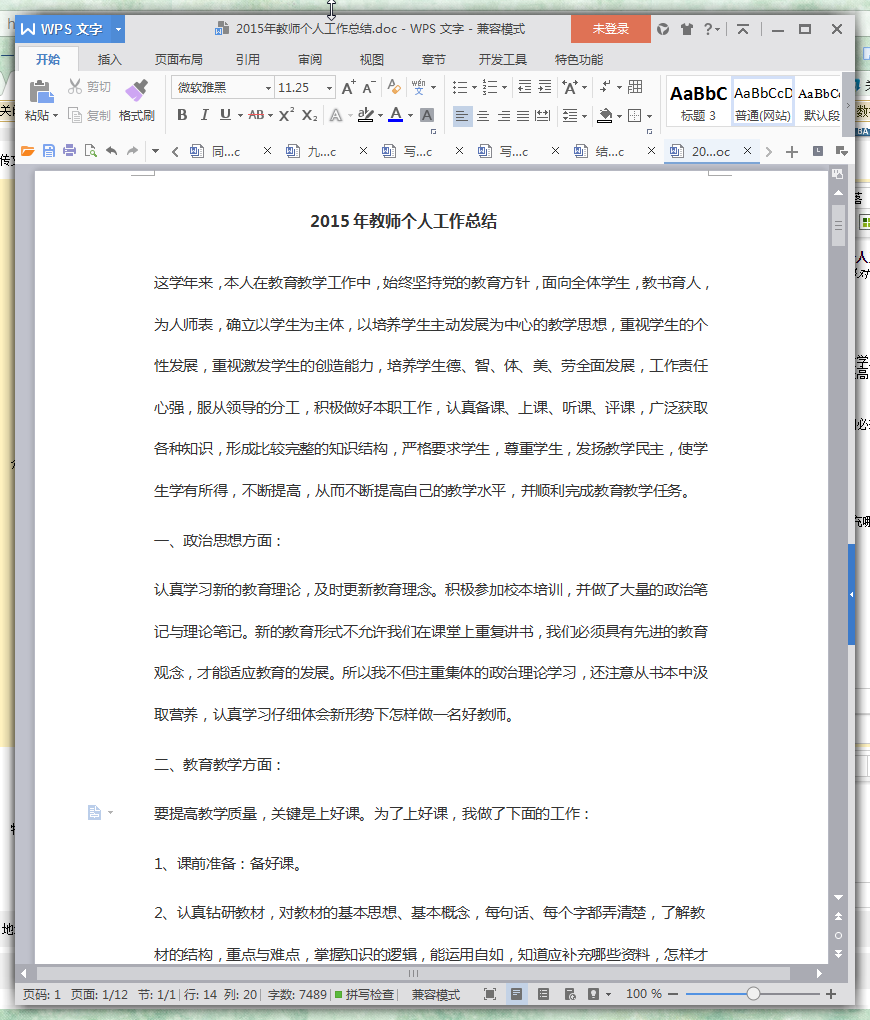Toggle underline formatting
Viewport: 870px width, 1020px height.
pos(225,115)
